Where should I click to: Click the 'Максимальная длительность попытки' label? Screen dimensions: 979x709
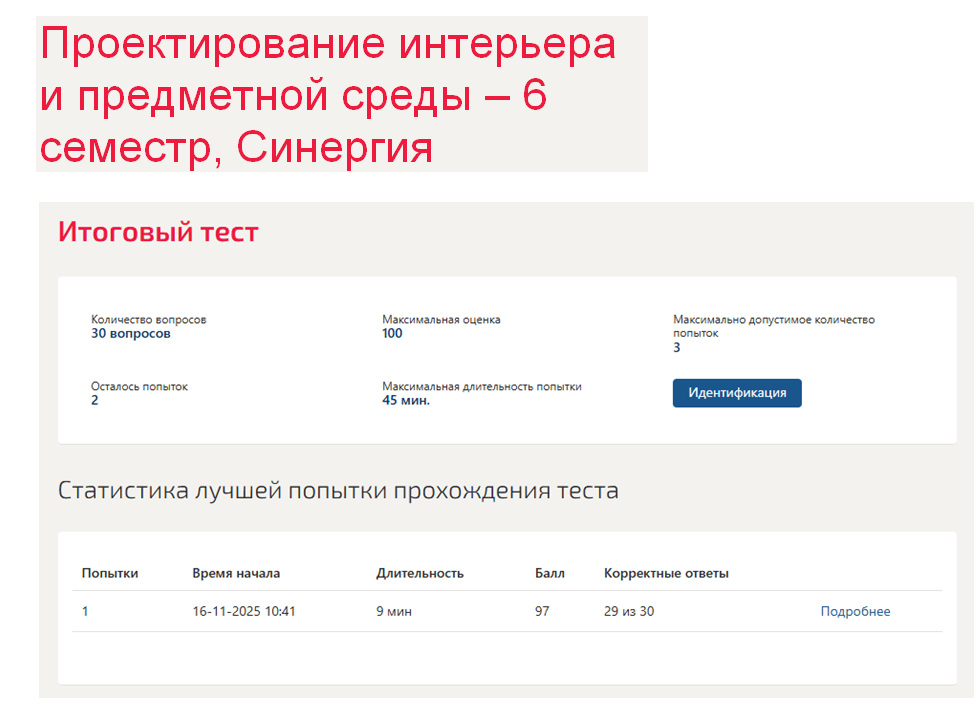pos(482,386)
